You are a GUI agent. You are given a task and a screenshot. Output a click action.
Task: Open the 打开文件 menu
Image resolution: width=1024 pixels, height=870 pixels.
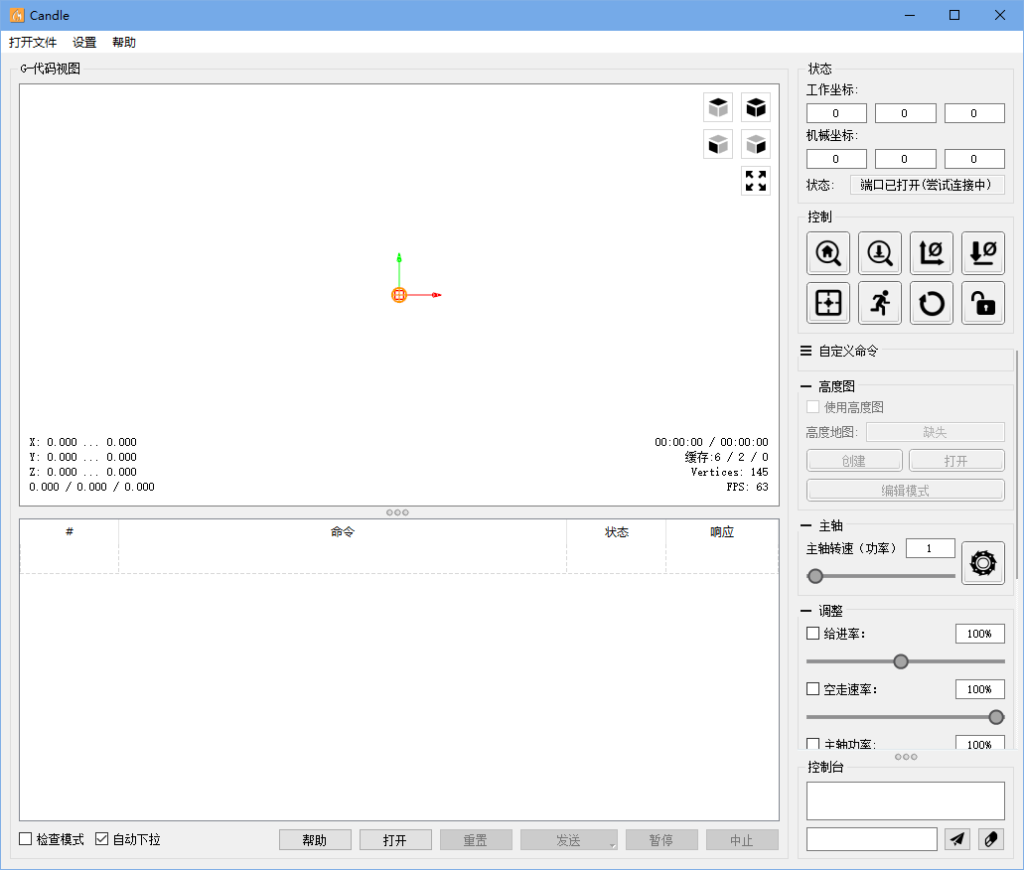(x=33, y=42)
